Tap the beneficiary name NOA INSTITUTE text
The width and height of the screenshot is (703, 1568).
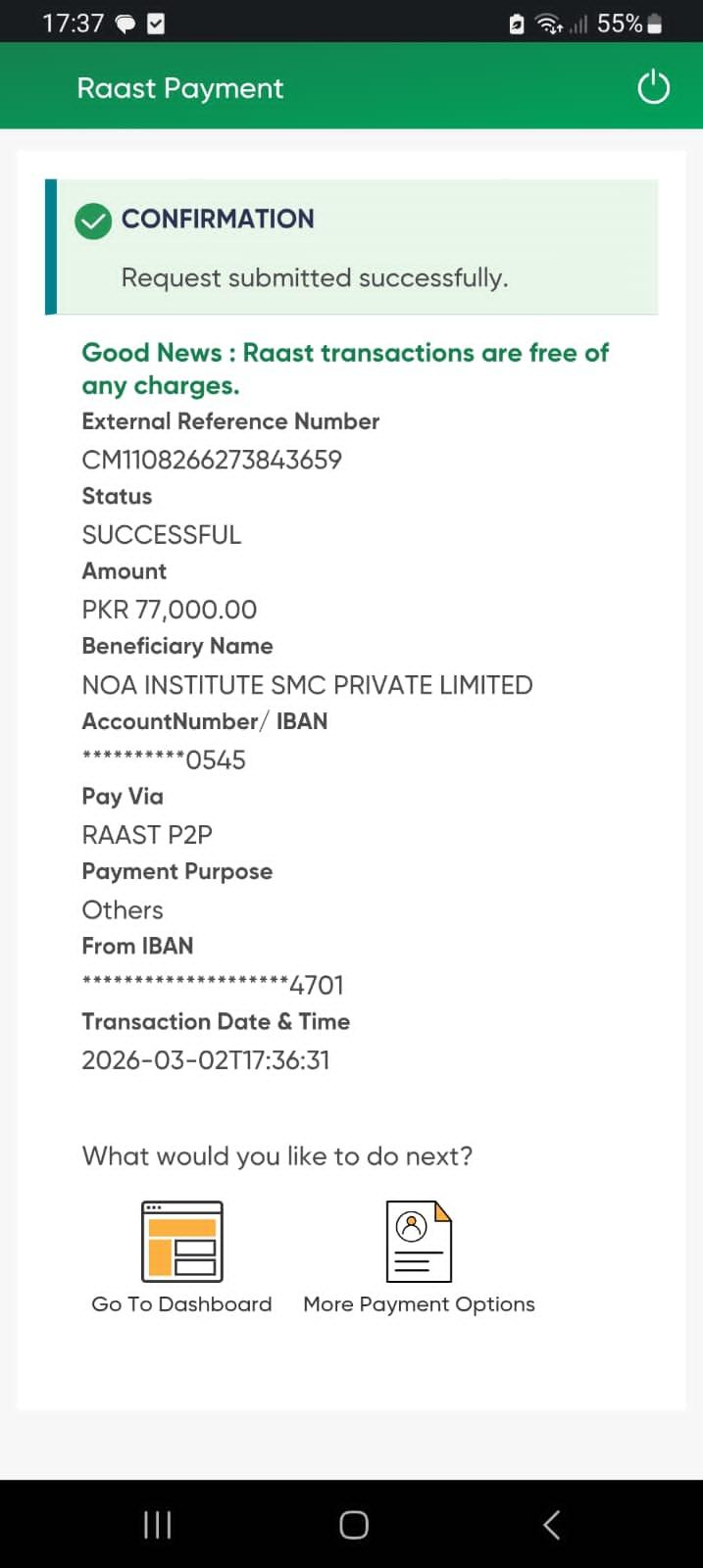(307, 685)
